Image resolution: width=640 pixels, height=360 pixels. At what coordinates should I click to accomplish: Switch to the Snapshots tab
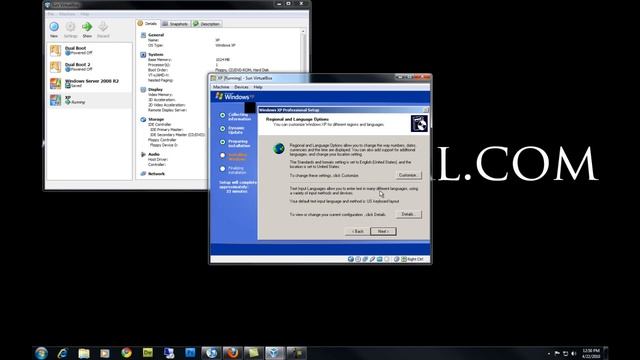tap(175, 24)
